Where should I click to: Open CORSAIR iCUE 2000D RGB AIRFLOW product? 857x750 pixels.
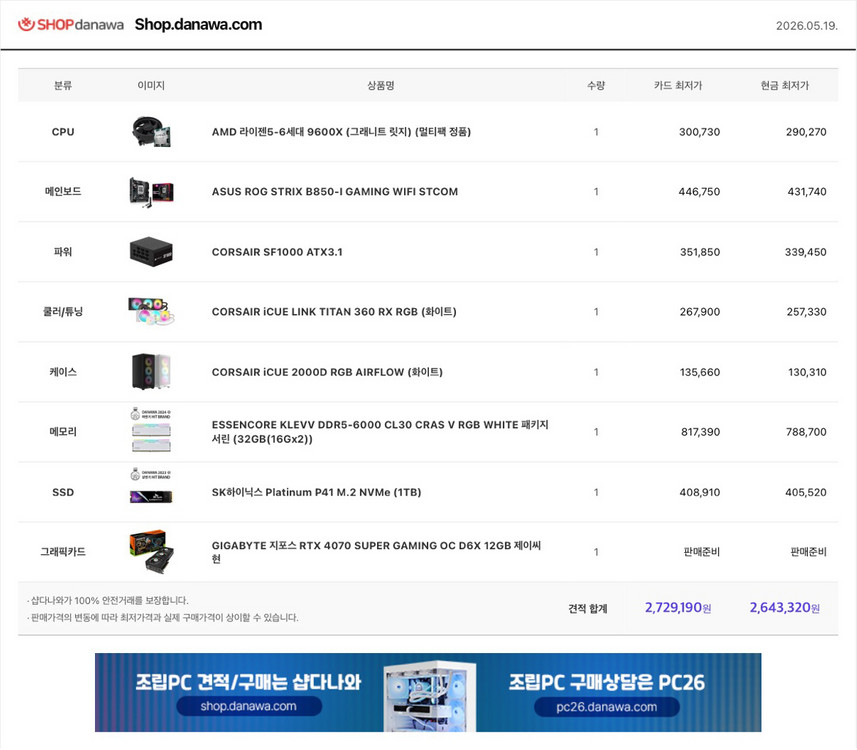[x=327, y=372]
